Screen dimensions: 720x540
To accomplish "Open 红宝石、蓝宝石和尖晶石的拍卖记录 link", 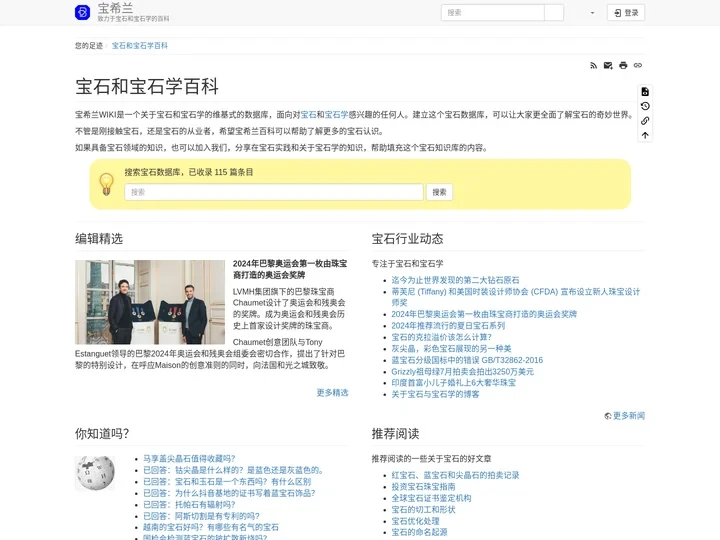I will pos(455,475).
